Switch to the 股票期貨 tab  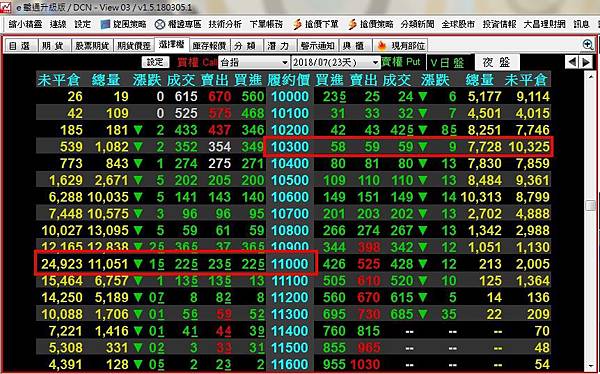pos(92,46)
